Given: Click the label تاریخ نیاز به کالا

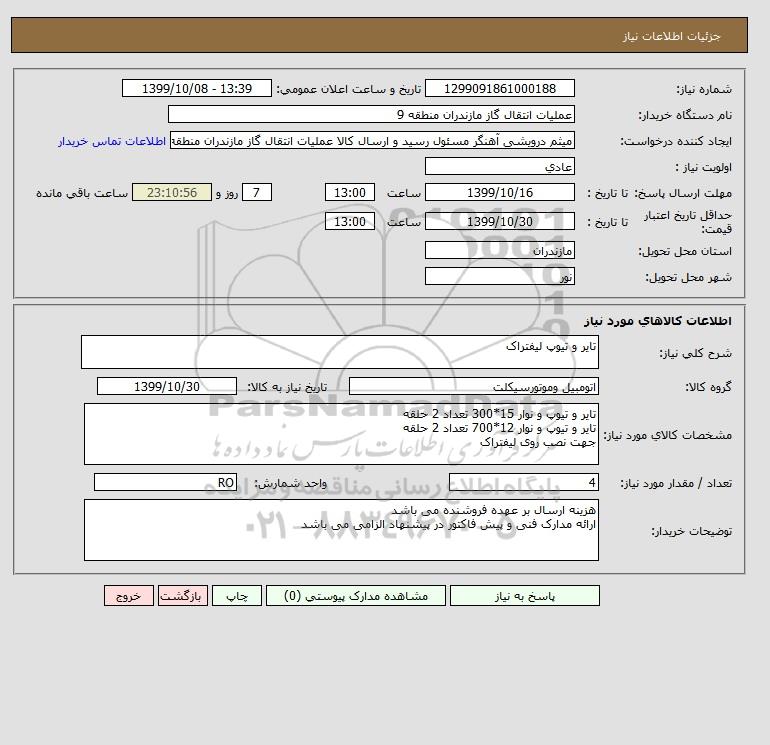Looking at the screenshot, I should pos(287,387).
